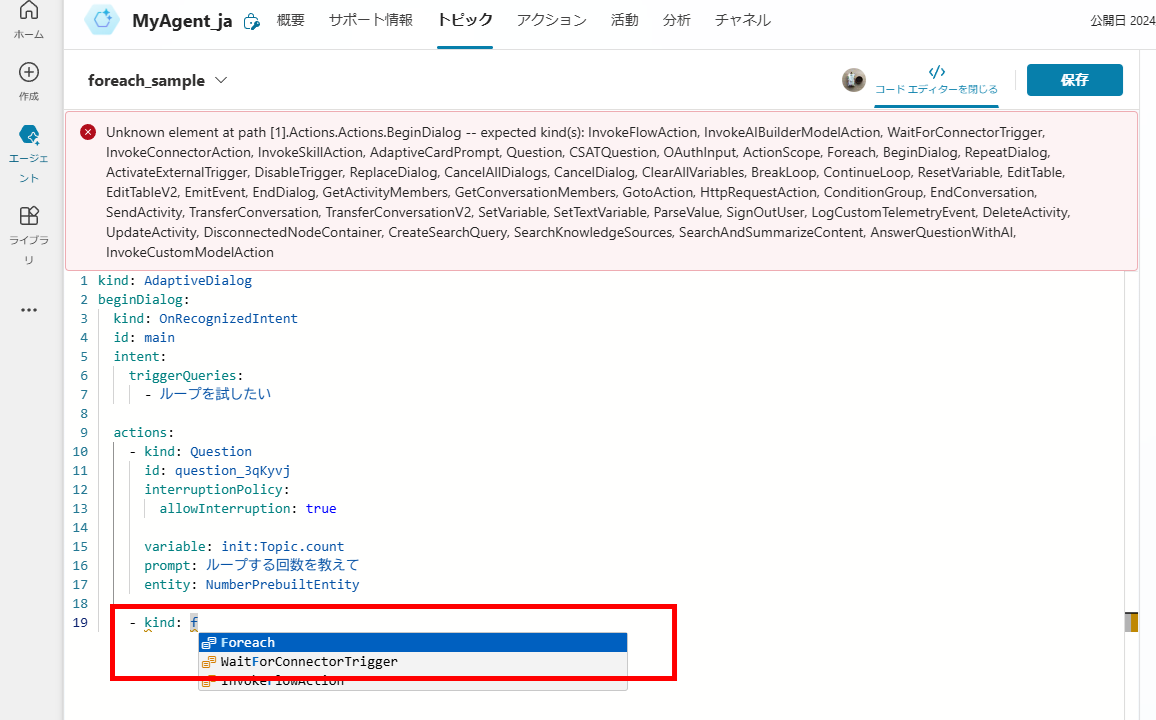Switch to the トピック tab
Screen dimensions: 1156x720
pyautogui.click(x=464, y=20)
